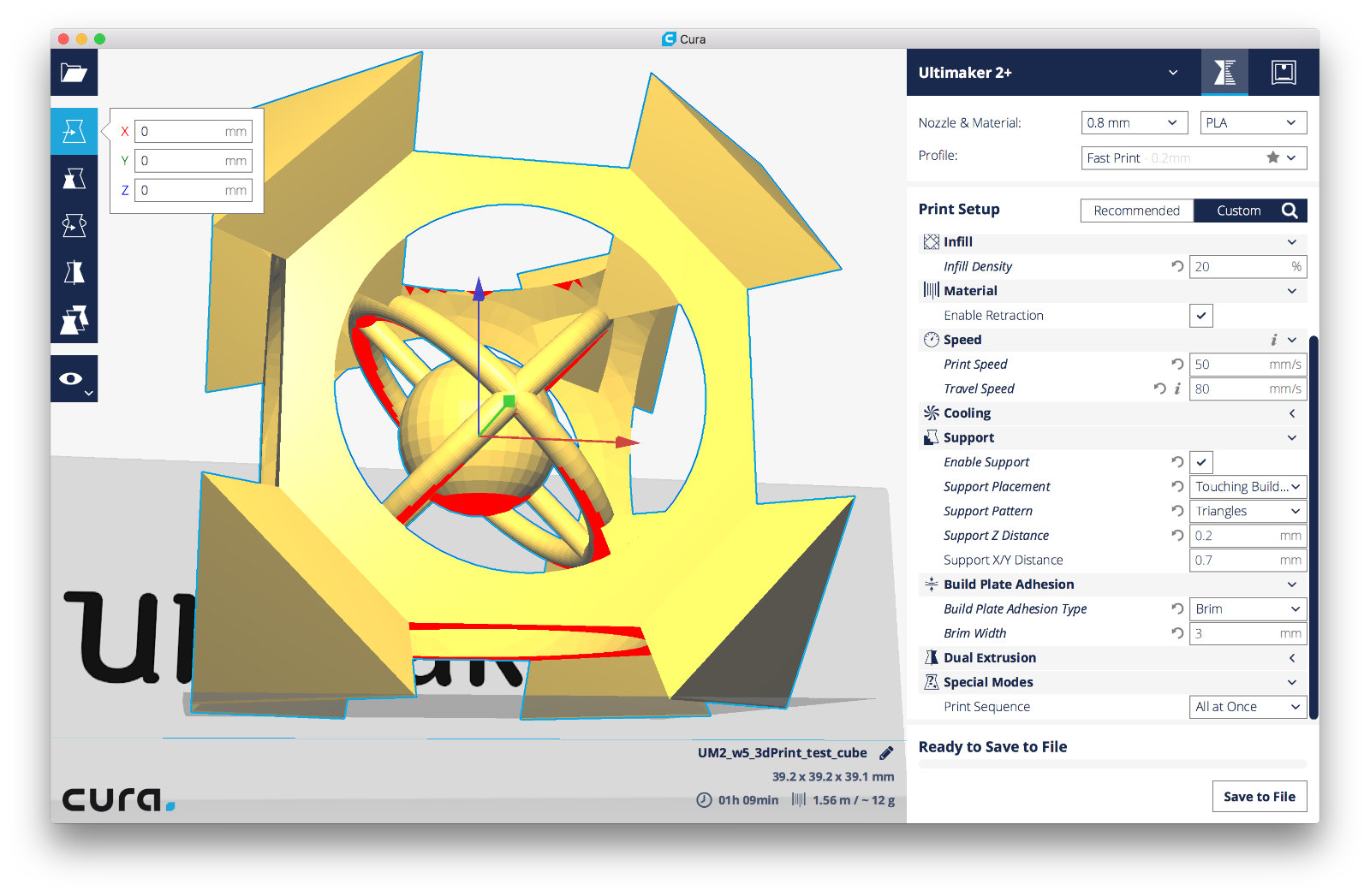The image size is (1370, 896).
Task: Click Save to File button
Action: coord(1259,797)
